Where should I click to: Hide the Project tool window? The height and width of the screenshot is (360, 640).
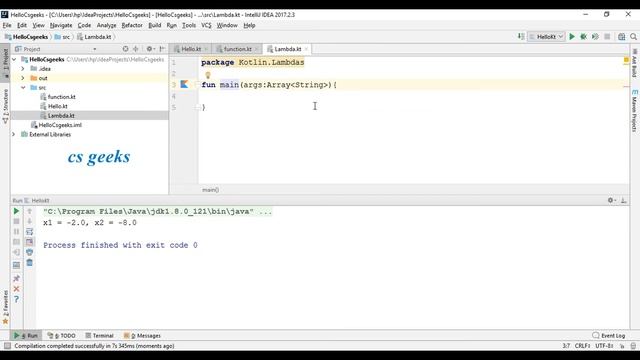[162, 49]
